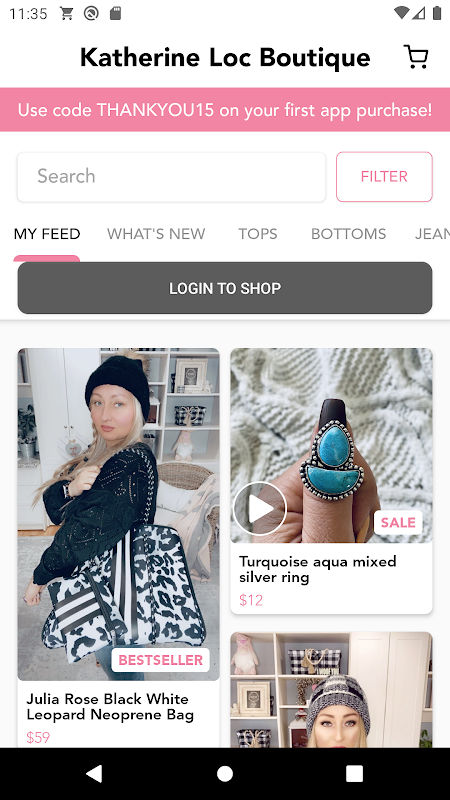Viewport: 450px width, 800px height.
Task: Play the turquoise ring video
Action: click(x=260, y=508)
